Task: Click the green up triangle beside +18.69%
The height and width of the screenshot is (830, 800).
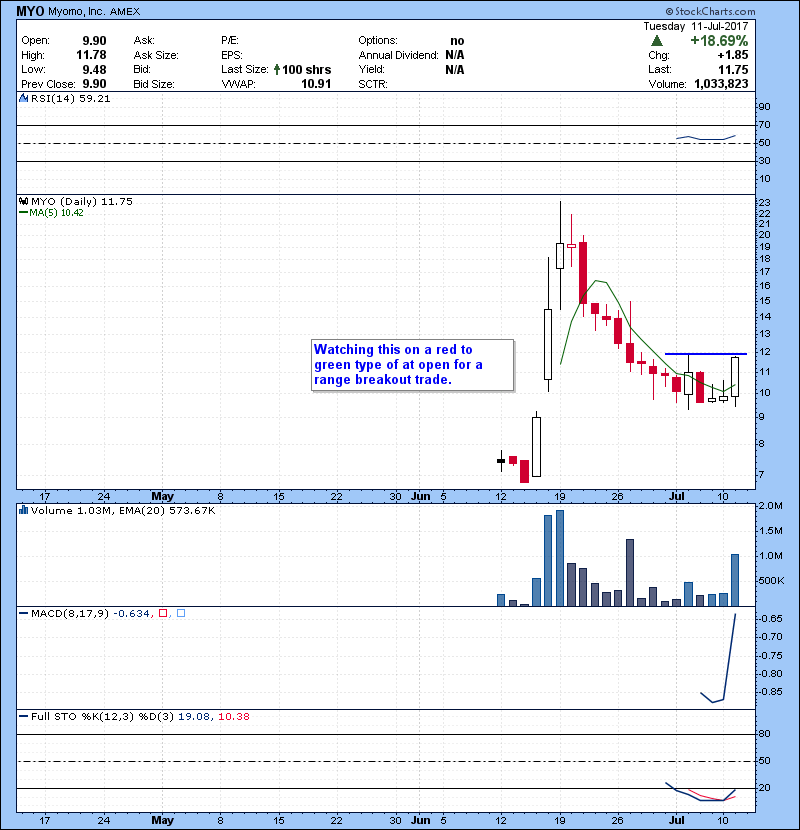Action: click(x=657, y=41)
